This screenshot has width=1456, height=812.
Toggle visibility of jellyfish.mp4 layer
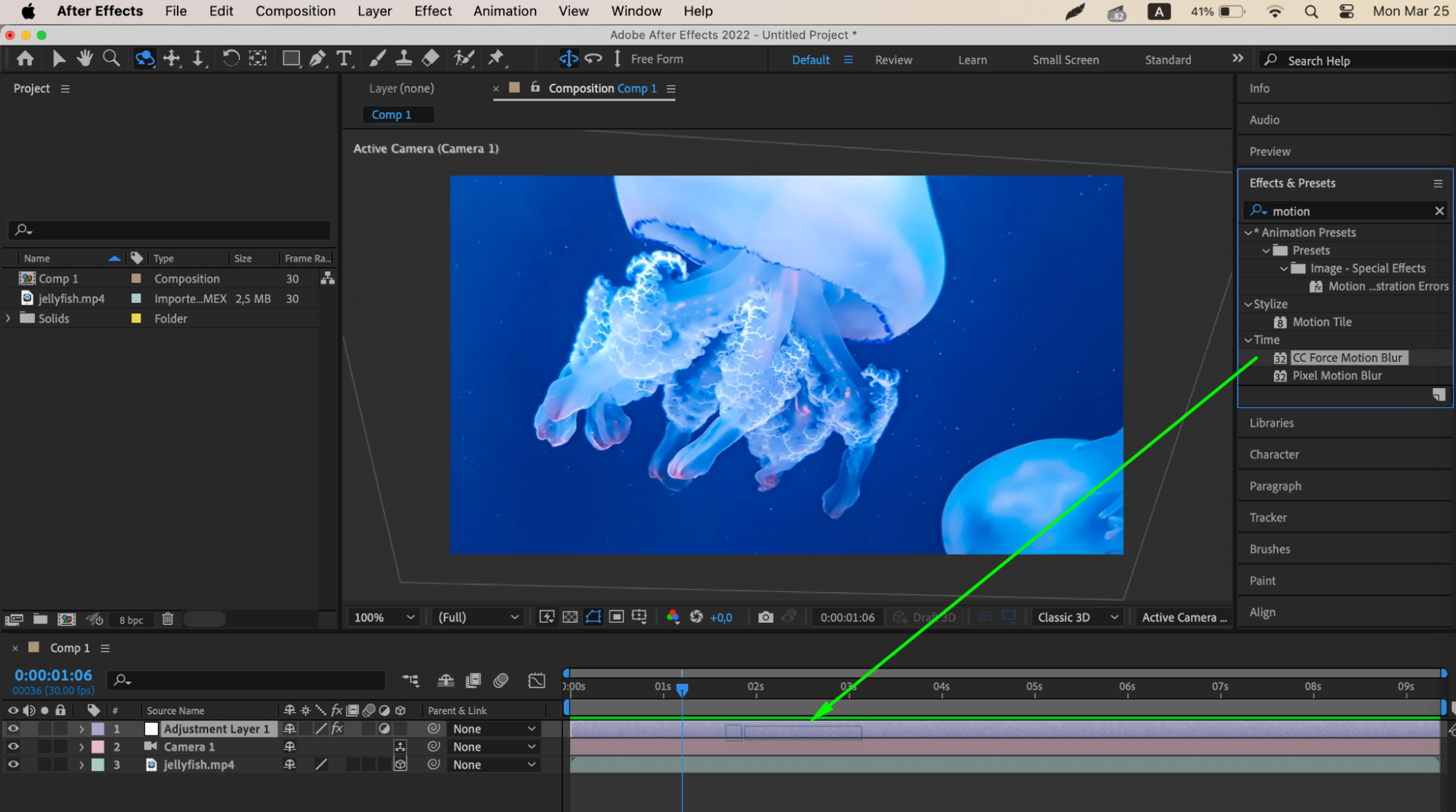[x=13, y=765]
